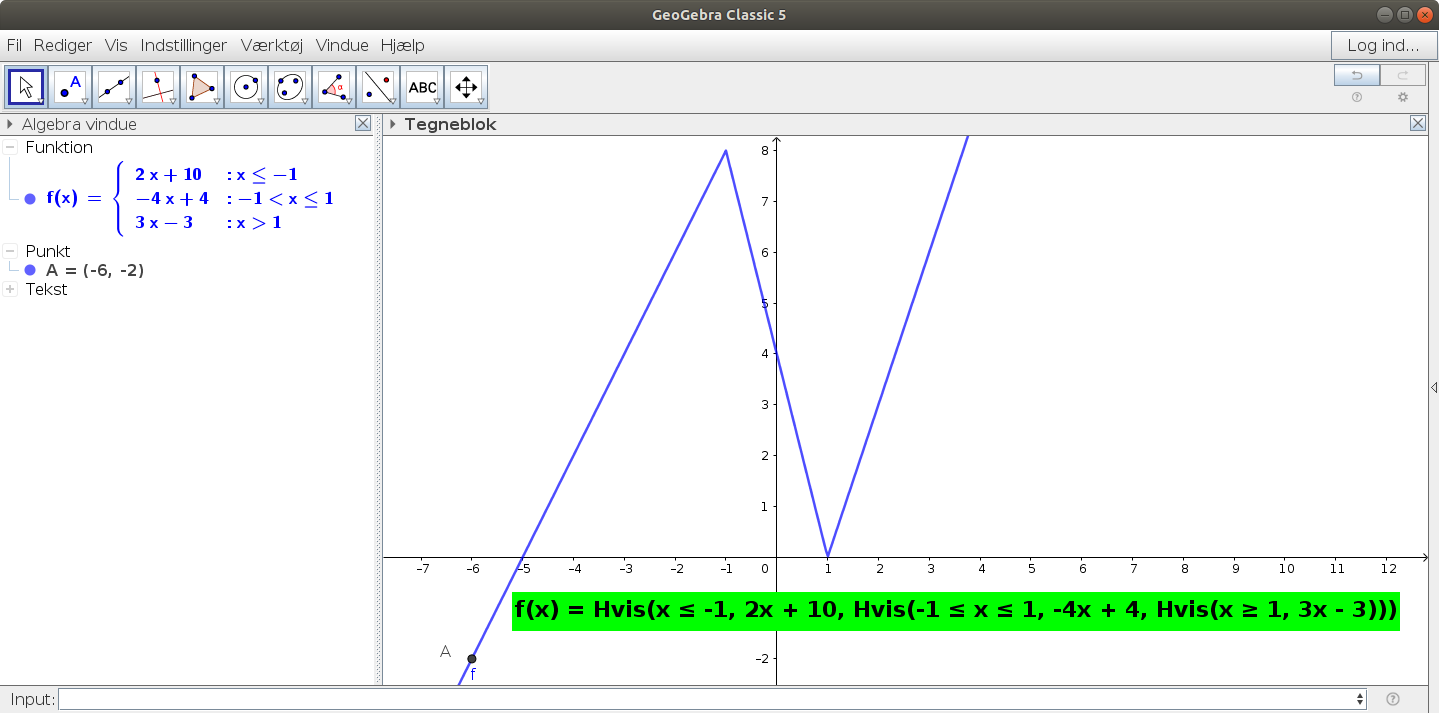This screenshot has height=713, width=1439.
Task: Collapse the Punkt tree group
Action: click(10, 251)
